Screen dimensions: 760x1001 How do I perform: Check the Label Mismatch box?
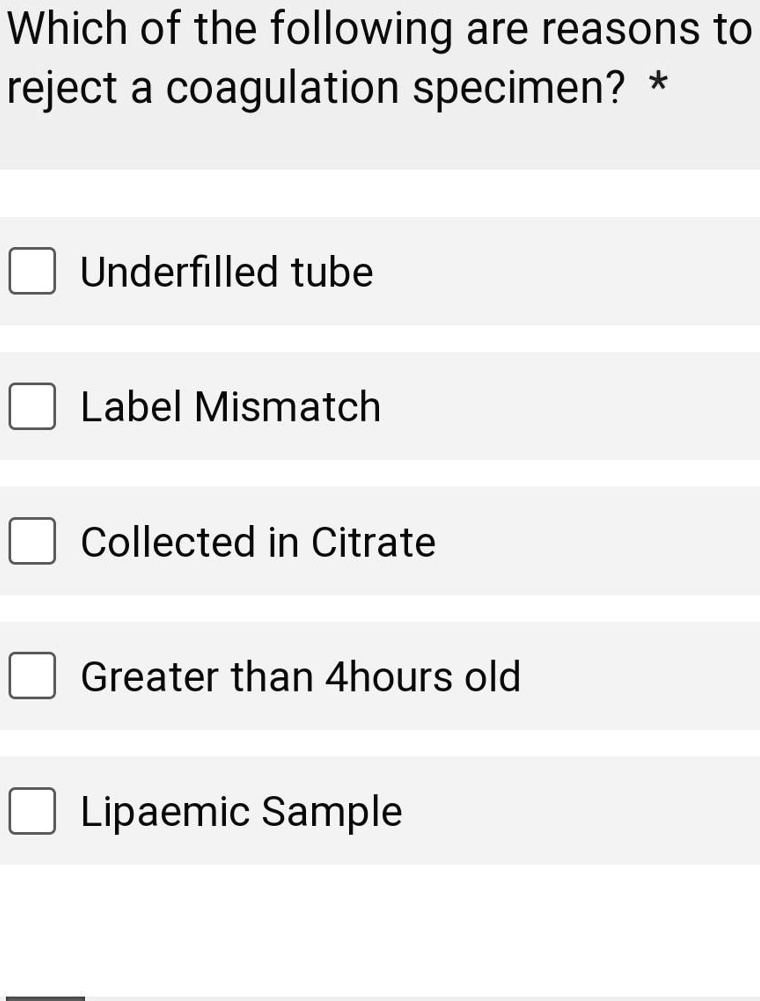32,407
